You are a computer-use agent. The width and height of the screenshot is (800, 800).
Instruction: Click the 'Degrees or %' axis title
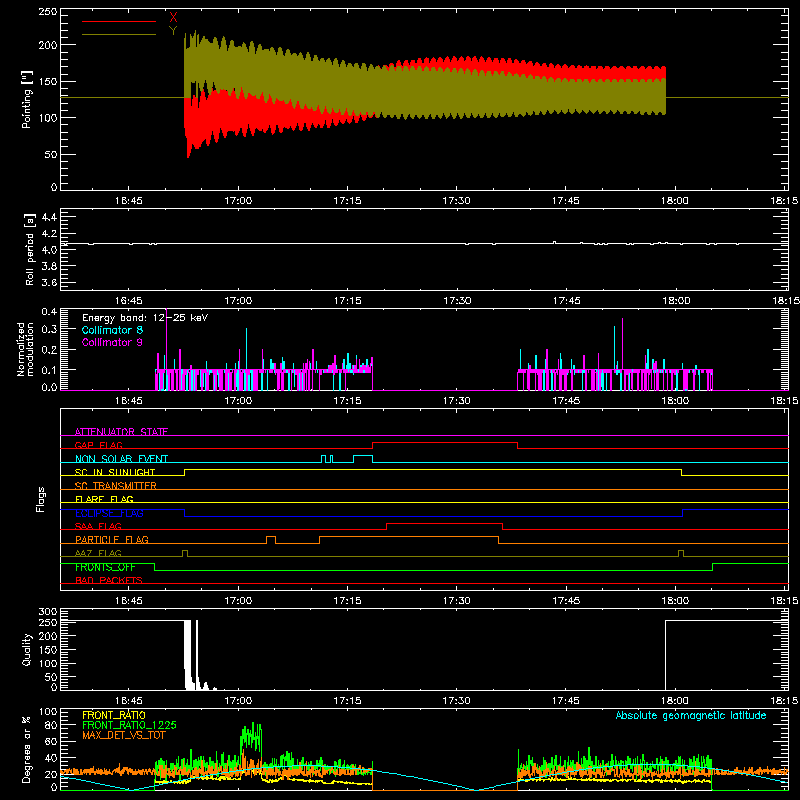click(x=27, y=749)
